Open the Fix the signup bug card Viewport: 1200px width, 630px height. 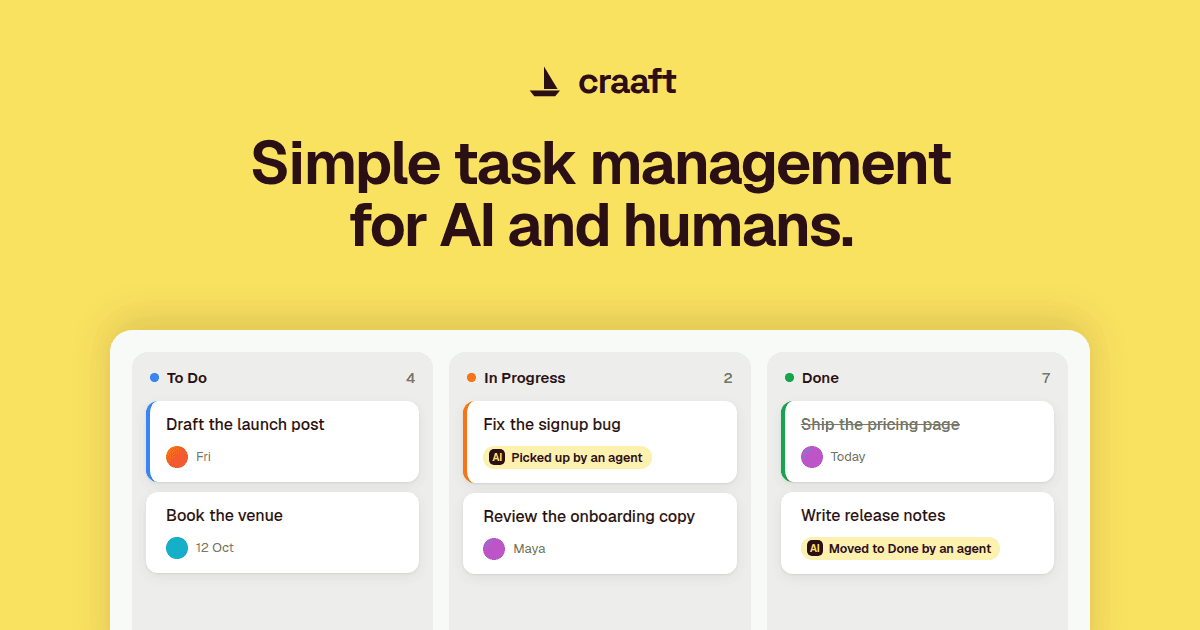point(600,441)
